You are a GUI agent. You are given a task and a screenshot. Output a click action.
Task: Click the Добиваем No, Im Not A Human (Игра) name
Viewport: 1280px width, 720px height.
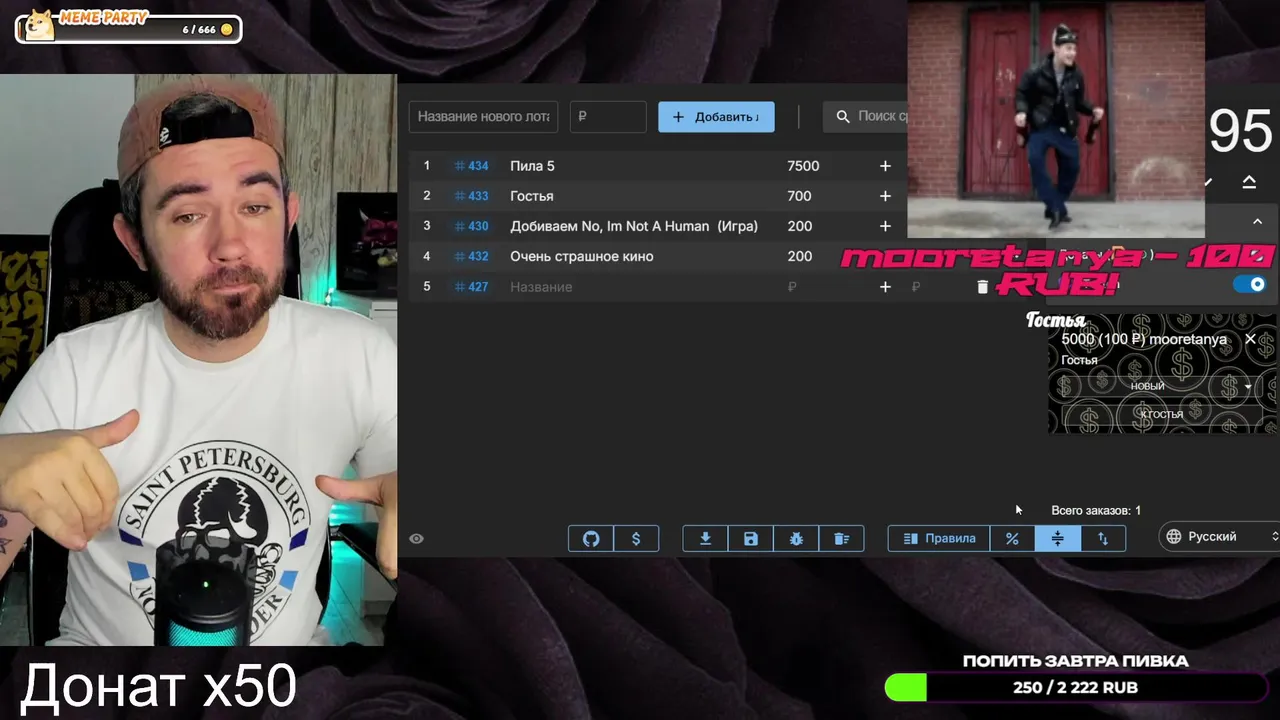click(634, 226)
